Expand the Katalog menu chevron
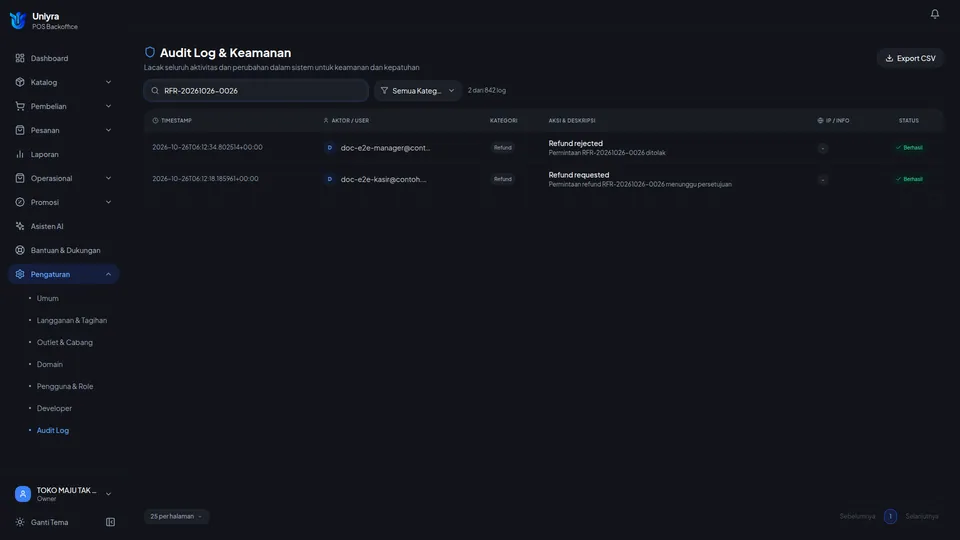This screenshot has height=540, width=960. [108, 82]
